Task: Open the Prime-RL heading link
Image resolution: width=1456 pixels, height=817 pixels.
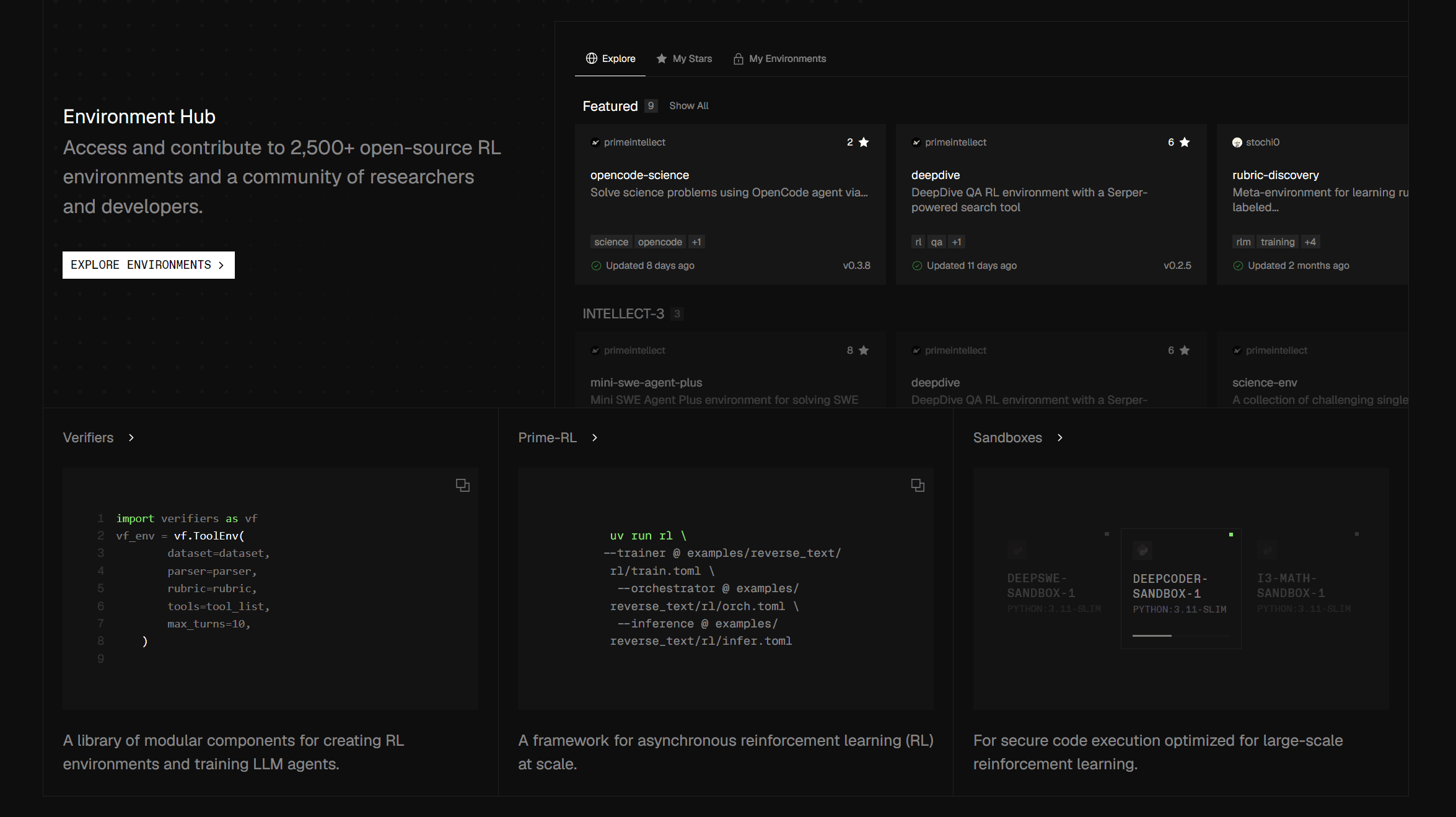Action: click(x=547, y=438)
